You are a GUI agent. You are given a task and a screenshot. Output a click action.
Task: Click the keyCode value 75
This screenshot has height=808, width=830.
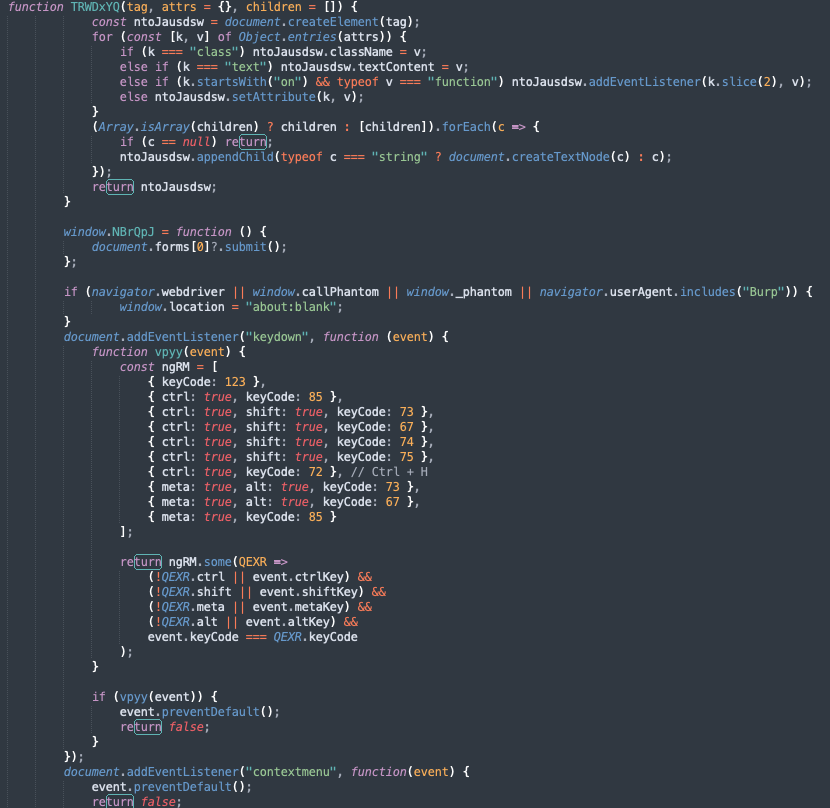407,457
